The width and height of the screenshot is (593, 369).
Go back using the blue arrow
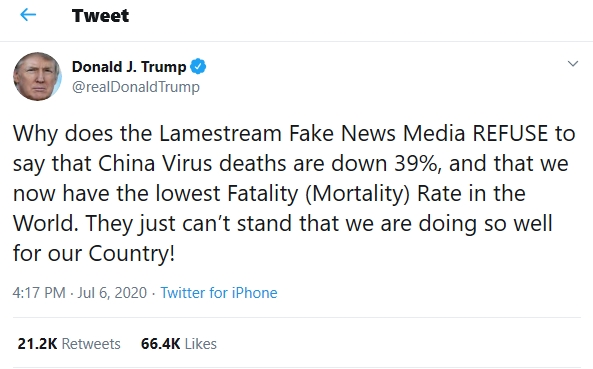pyautogui.click(x=28, y=15)
